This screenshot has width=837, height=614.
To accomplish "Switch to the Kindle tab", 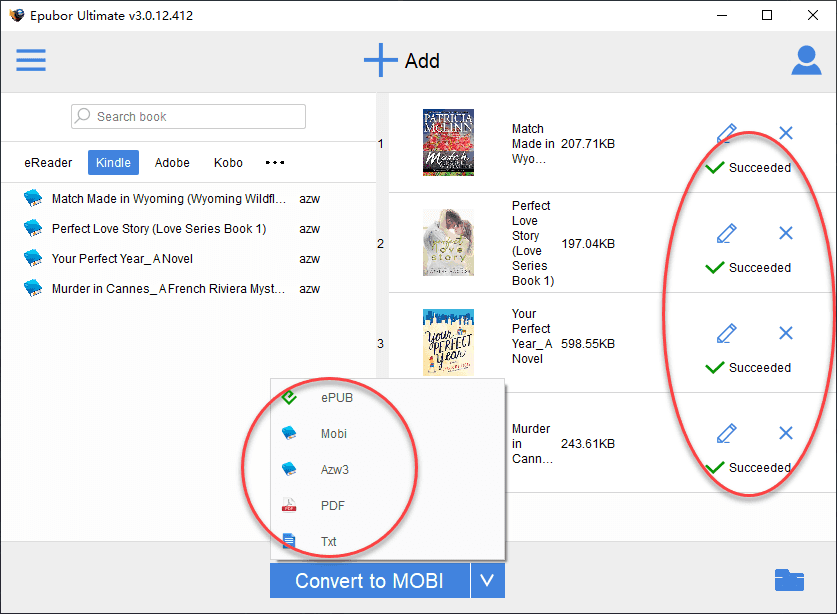I will pos(113,162).
